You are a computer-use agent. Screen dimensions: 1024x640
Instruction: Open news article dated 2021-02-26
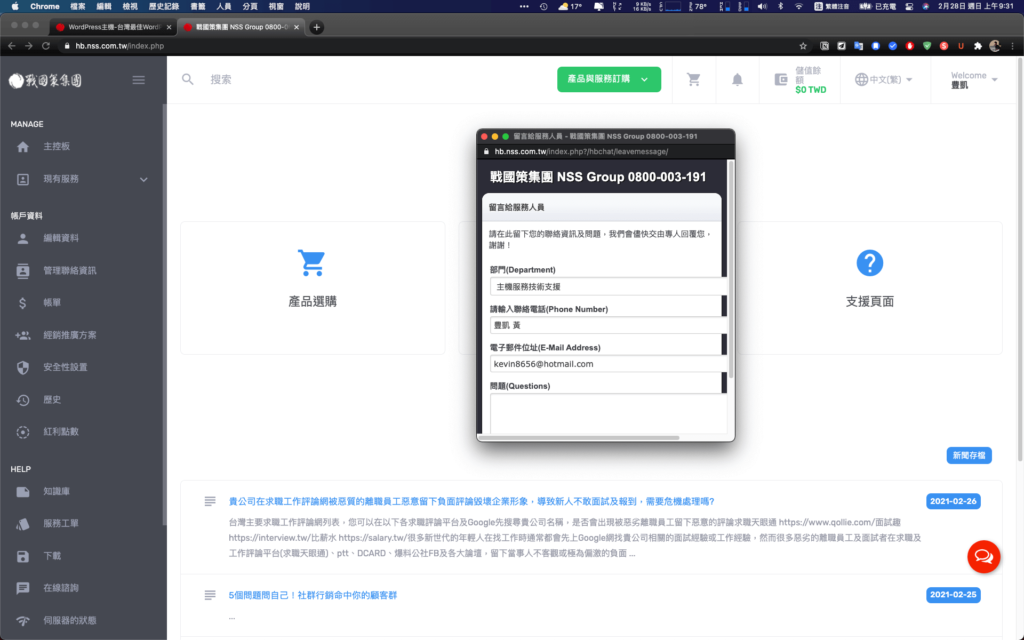pyautogui.click(x=471, y=501)
